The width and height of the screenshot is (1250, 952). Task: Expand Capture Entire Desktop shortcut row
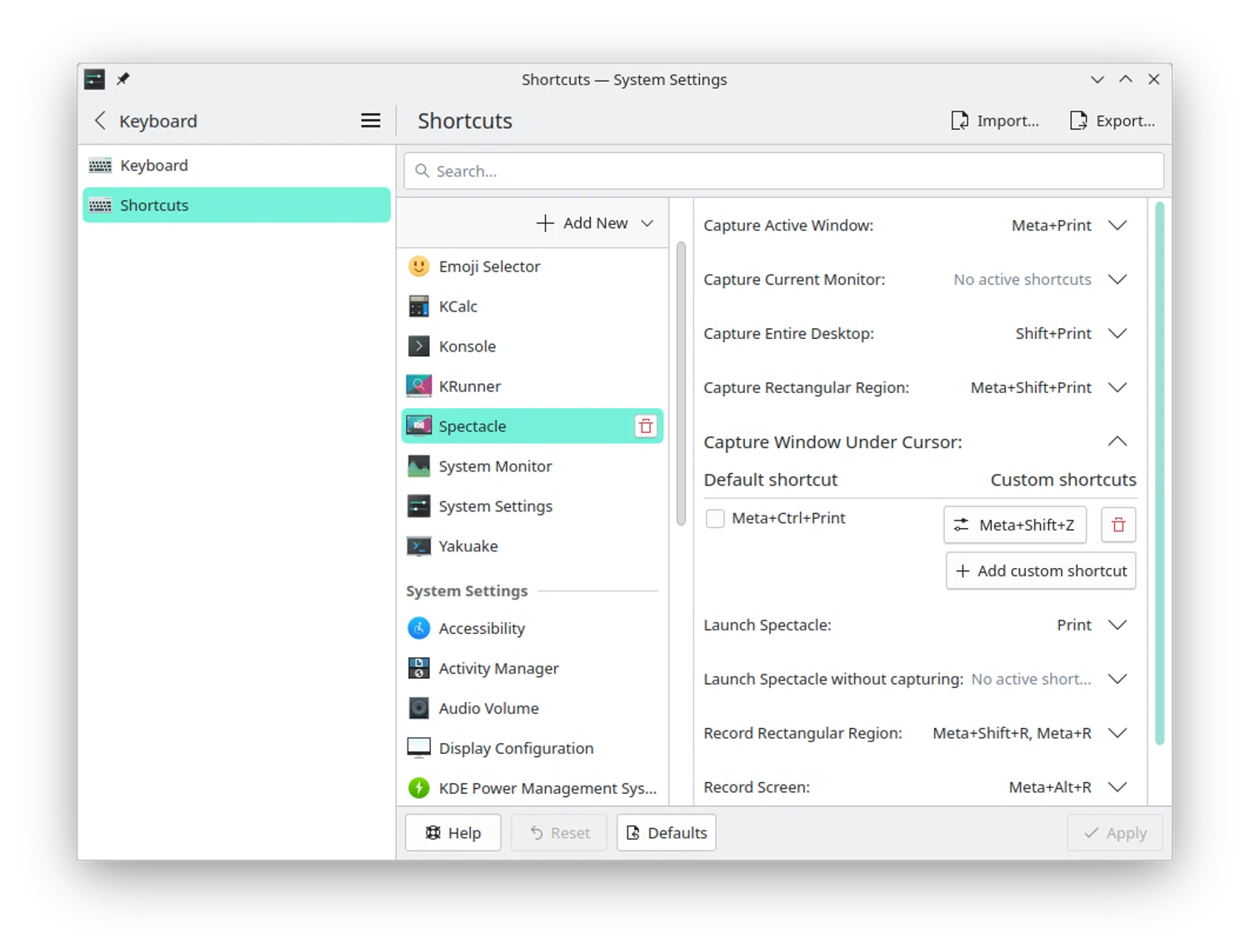pos(1117,334)
